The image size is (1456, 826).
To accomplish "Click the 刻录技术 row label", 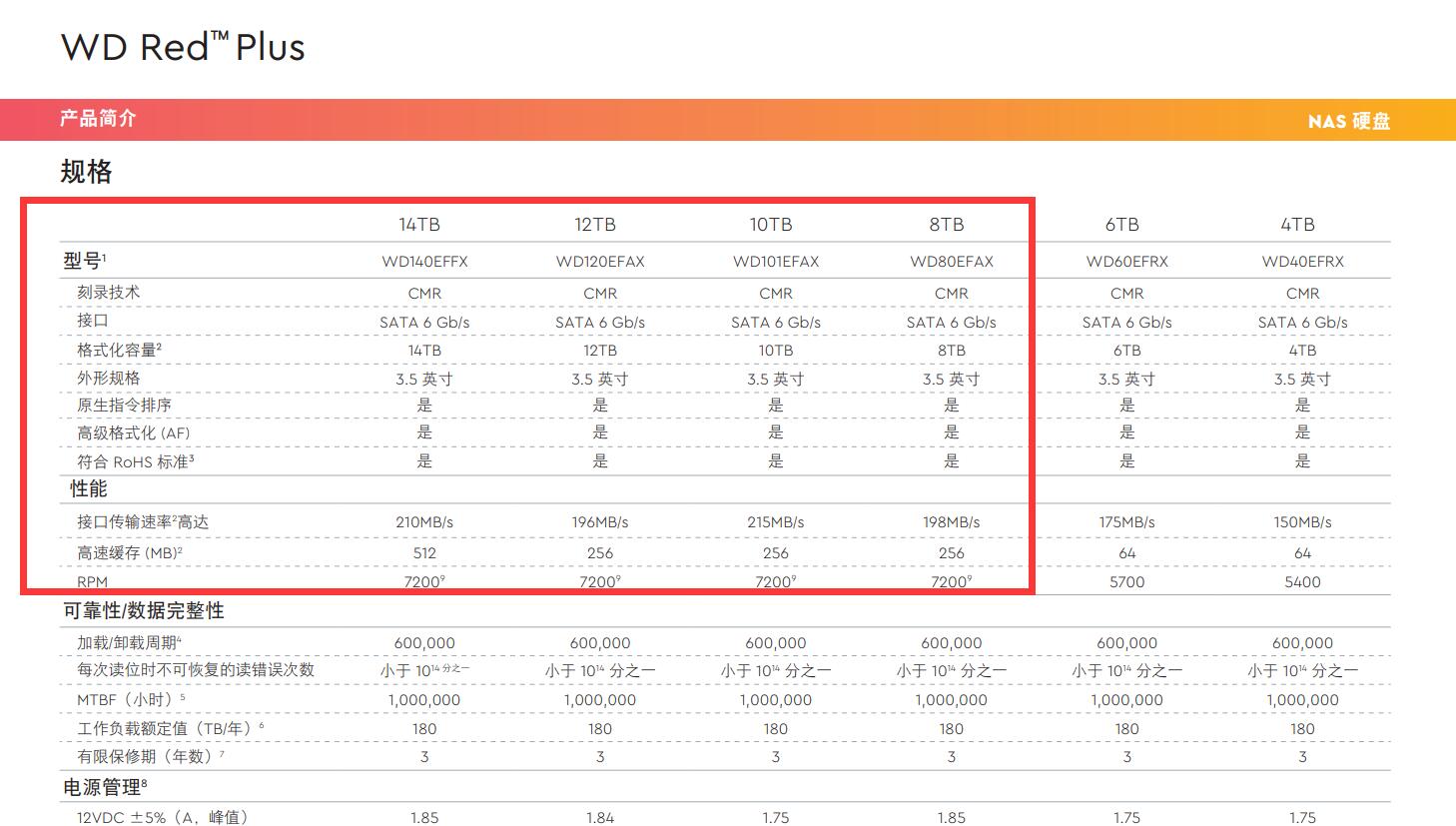I will click(108, 293).
